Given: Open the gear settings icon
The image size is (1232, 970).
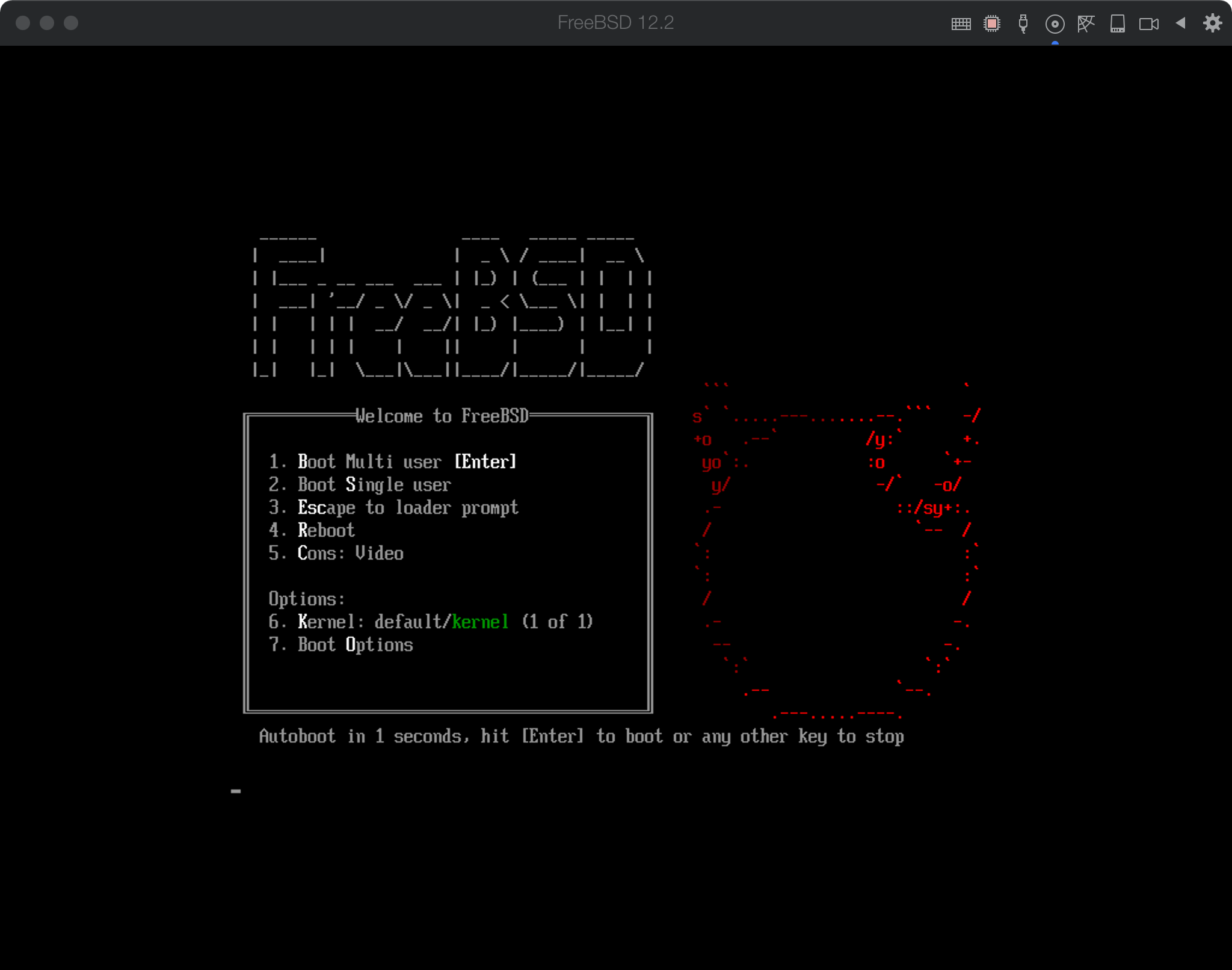Looking at the screenshot, I should click(x=1212, y=23).
